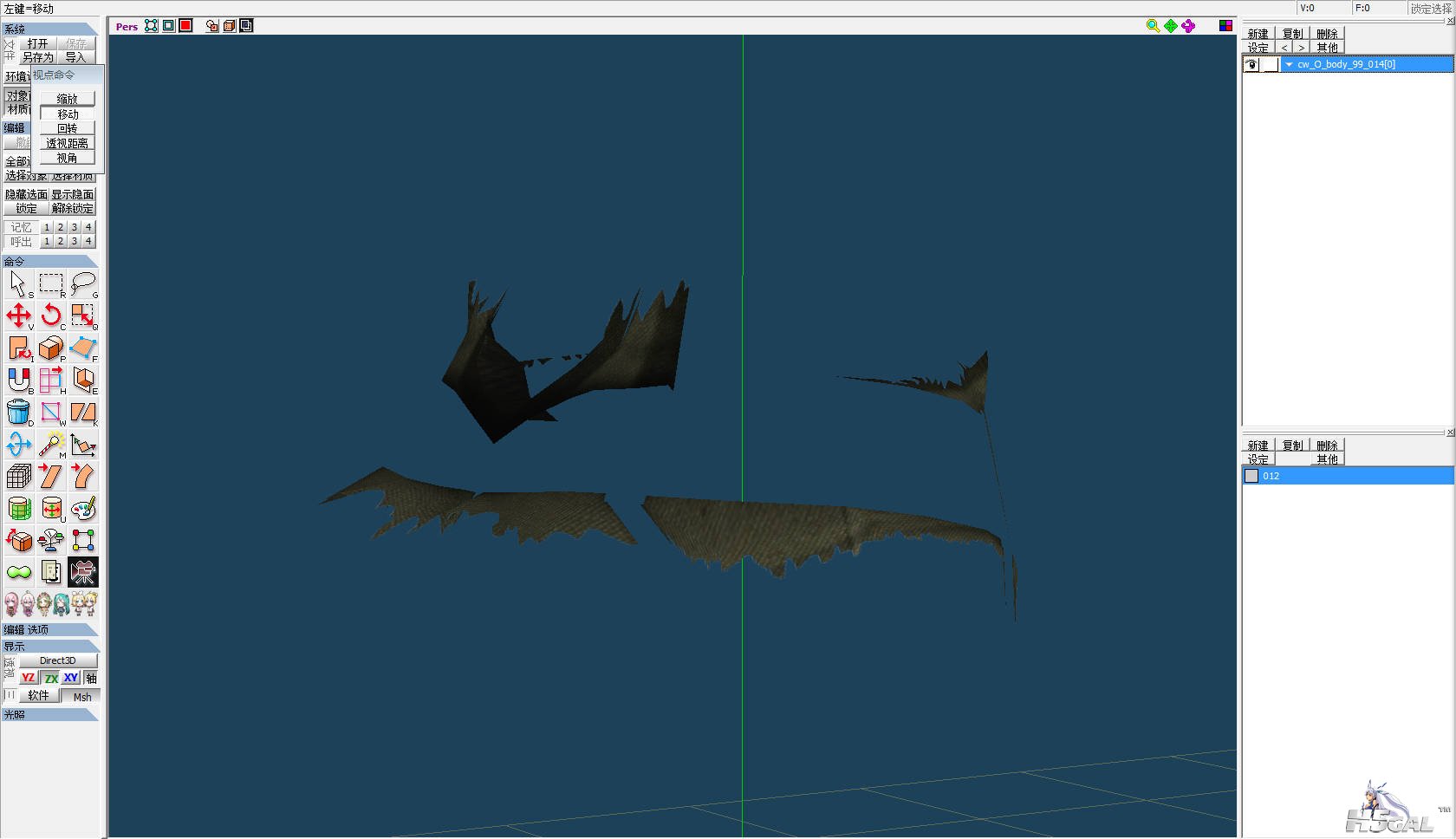Select the Magnet tool icon

coord(19,380)
